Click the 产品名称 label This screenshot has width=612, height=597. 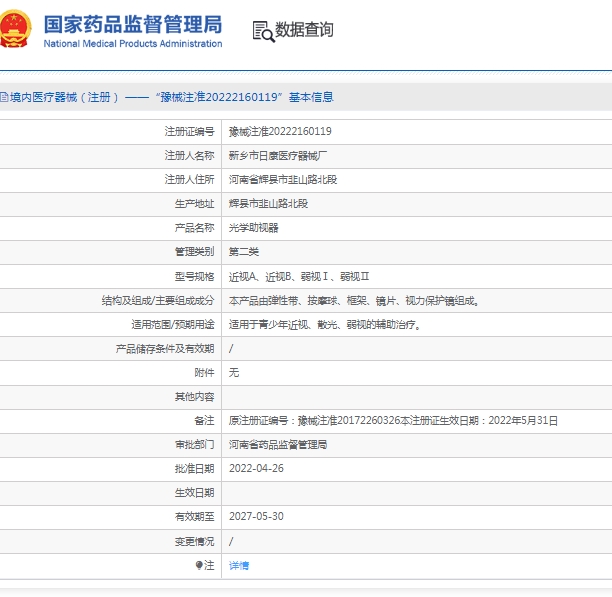coord(194,228)
